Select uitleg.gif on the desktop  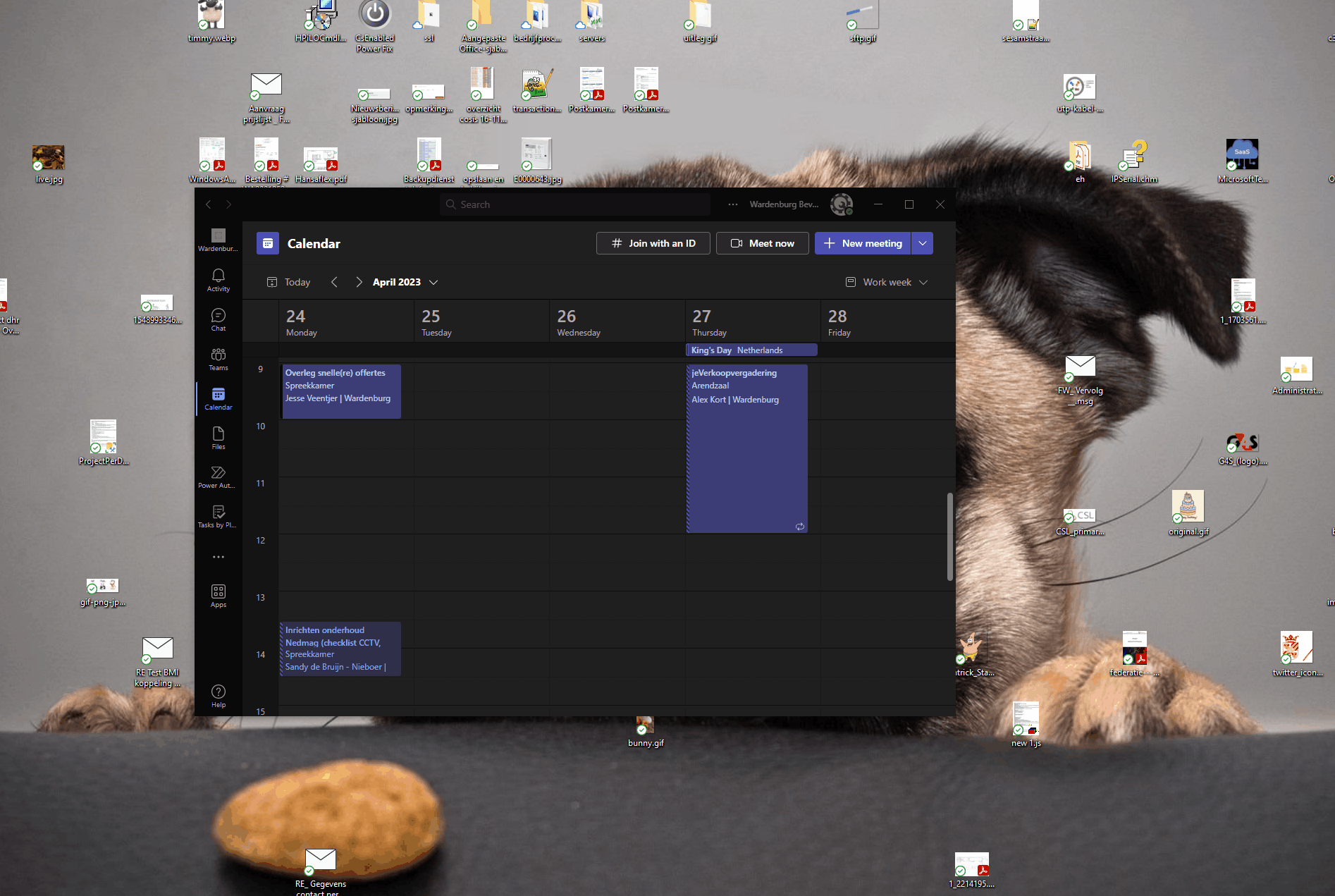(x=700, y=21)
